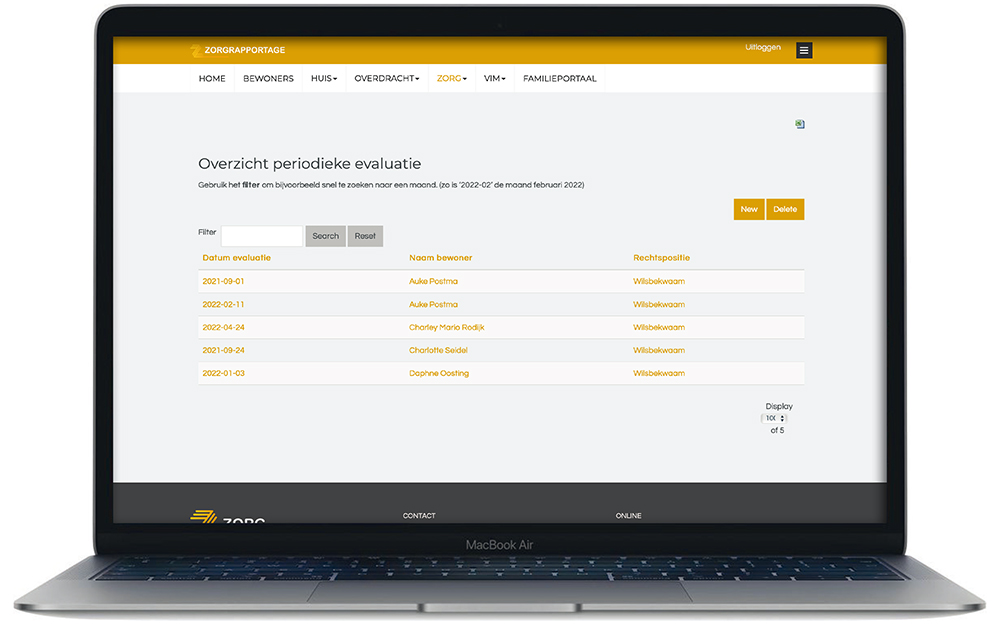
Task: Click the Excel export icon
Action: point(800,124)
